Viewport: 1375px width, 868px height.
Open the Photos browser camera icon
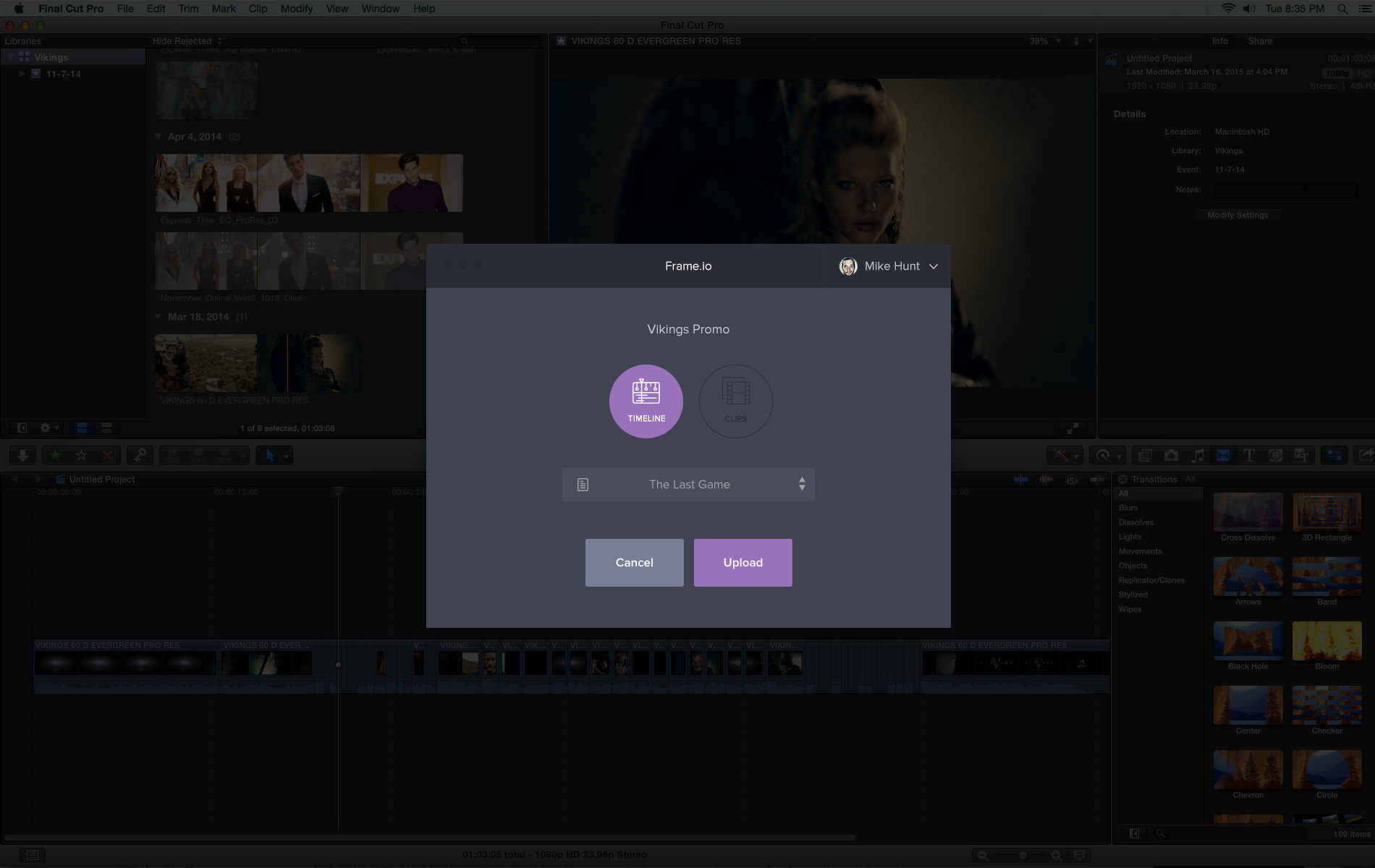click(1171, 456)
